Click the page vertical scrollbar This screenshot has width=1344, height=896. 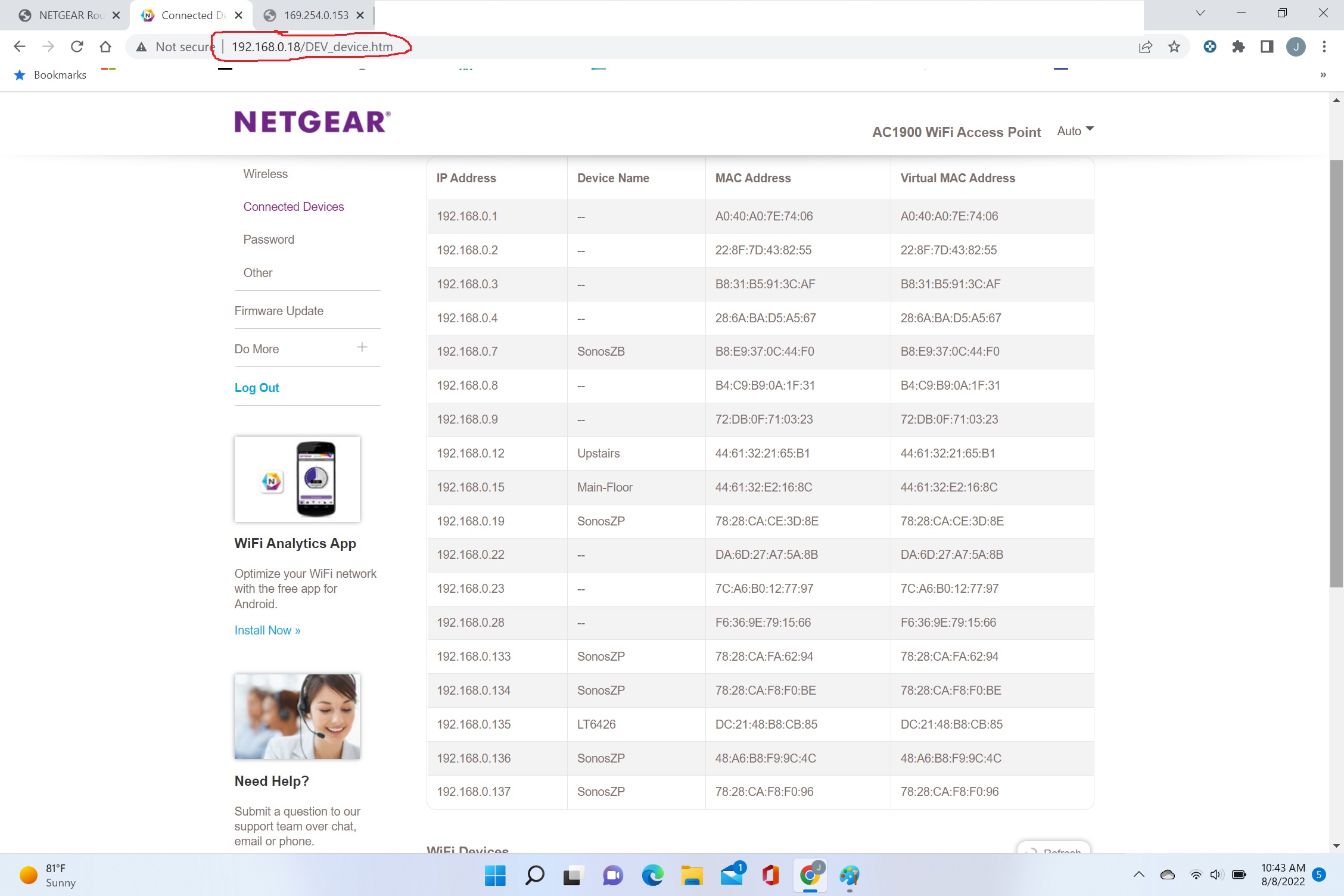pyautogui.click(x=1336, y=374)
